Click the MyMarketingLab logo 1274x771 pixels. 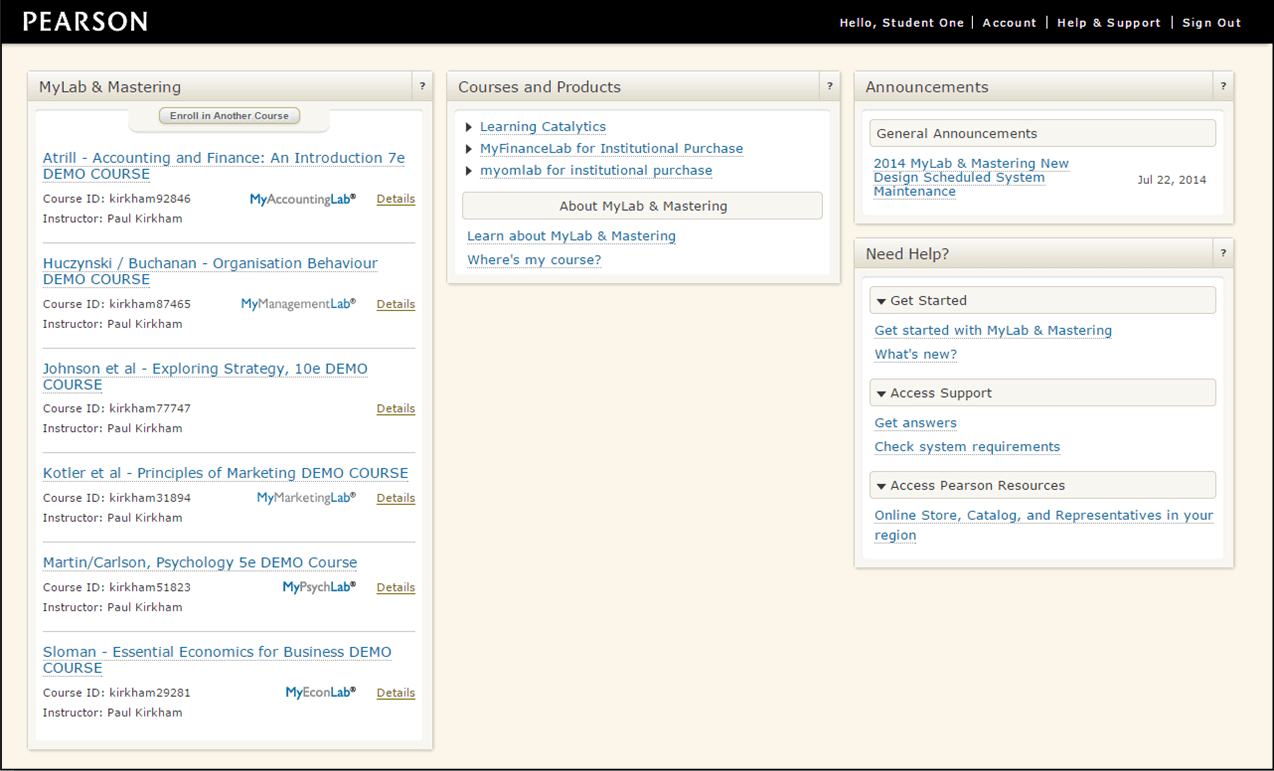point(306,498)
